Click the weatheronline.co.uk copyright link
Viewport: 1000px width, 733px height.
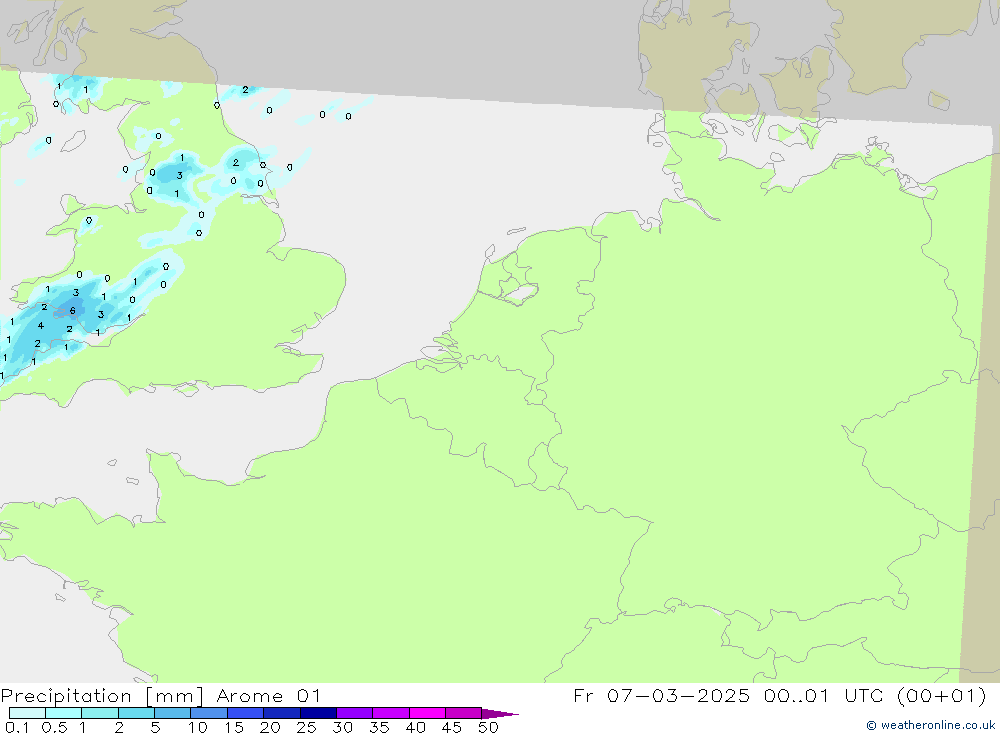pyautogui.click(x=930, y=725)
